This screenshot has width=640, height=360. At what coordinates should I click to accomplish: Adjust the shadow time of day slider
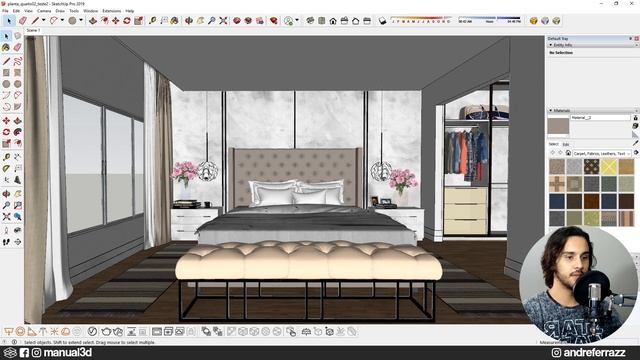tap(489, 20)
